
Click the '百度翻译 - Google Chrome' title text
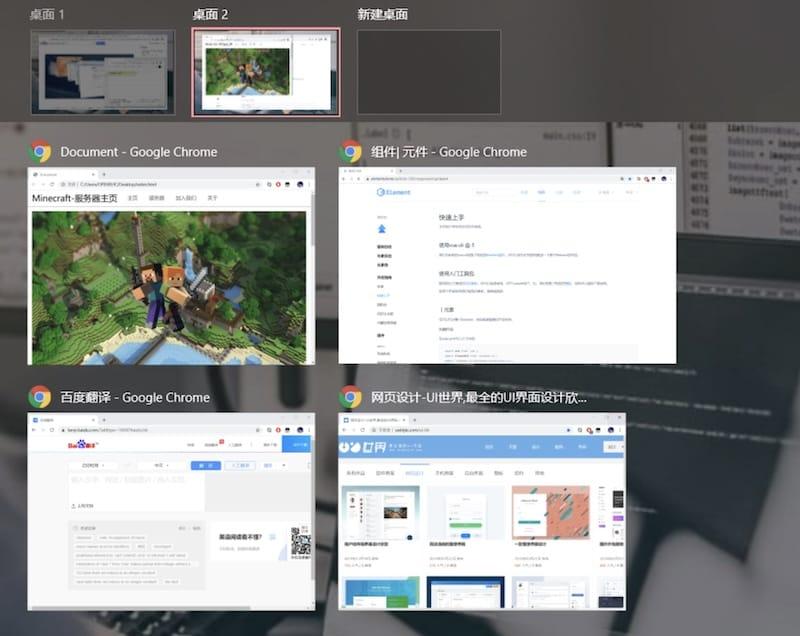pyautogui.click(x=135, y=397)
